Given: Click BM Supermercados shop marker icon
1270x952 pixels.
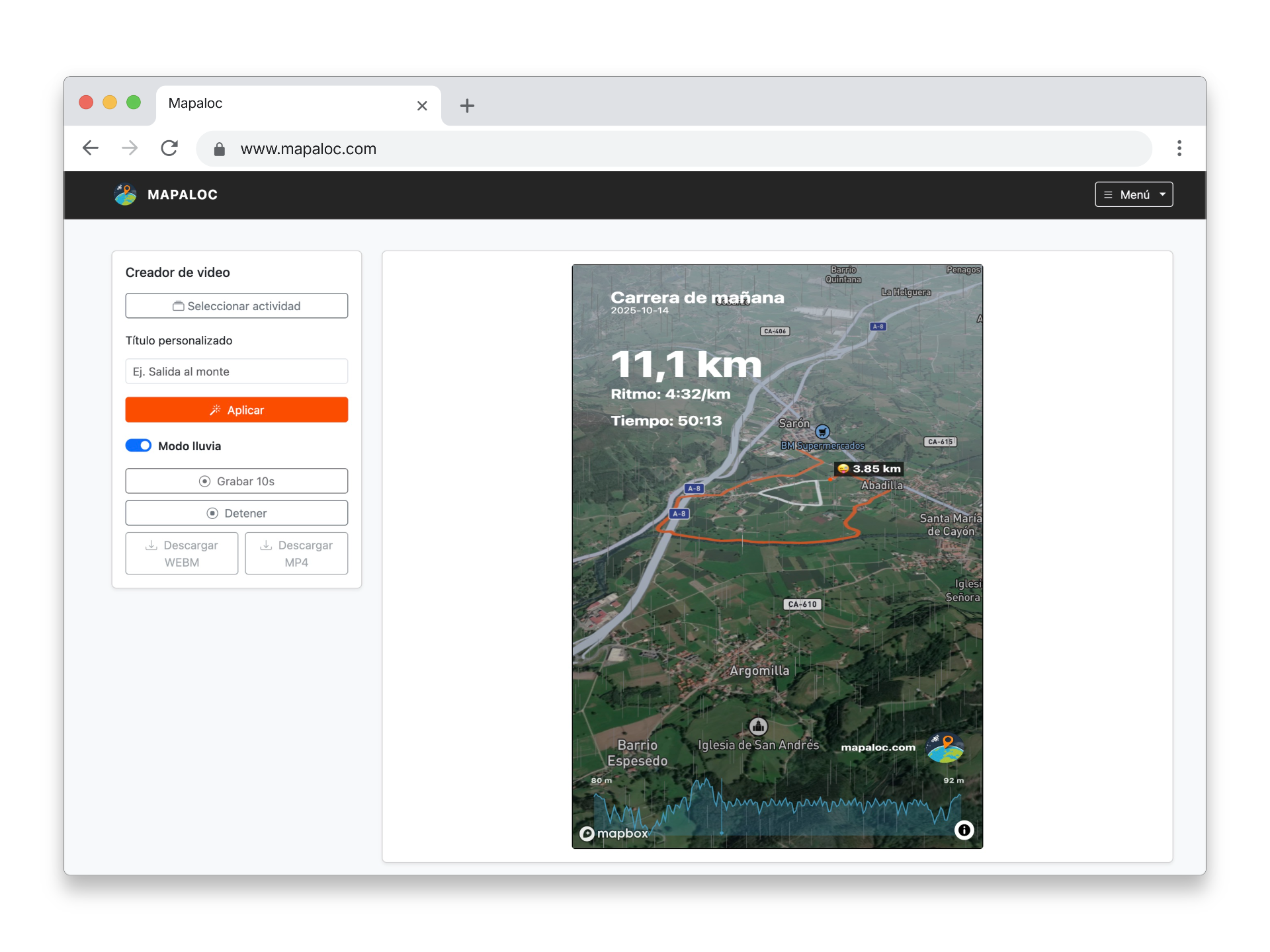Looking at the screenshot, I should click(x=822, y=432).
